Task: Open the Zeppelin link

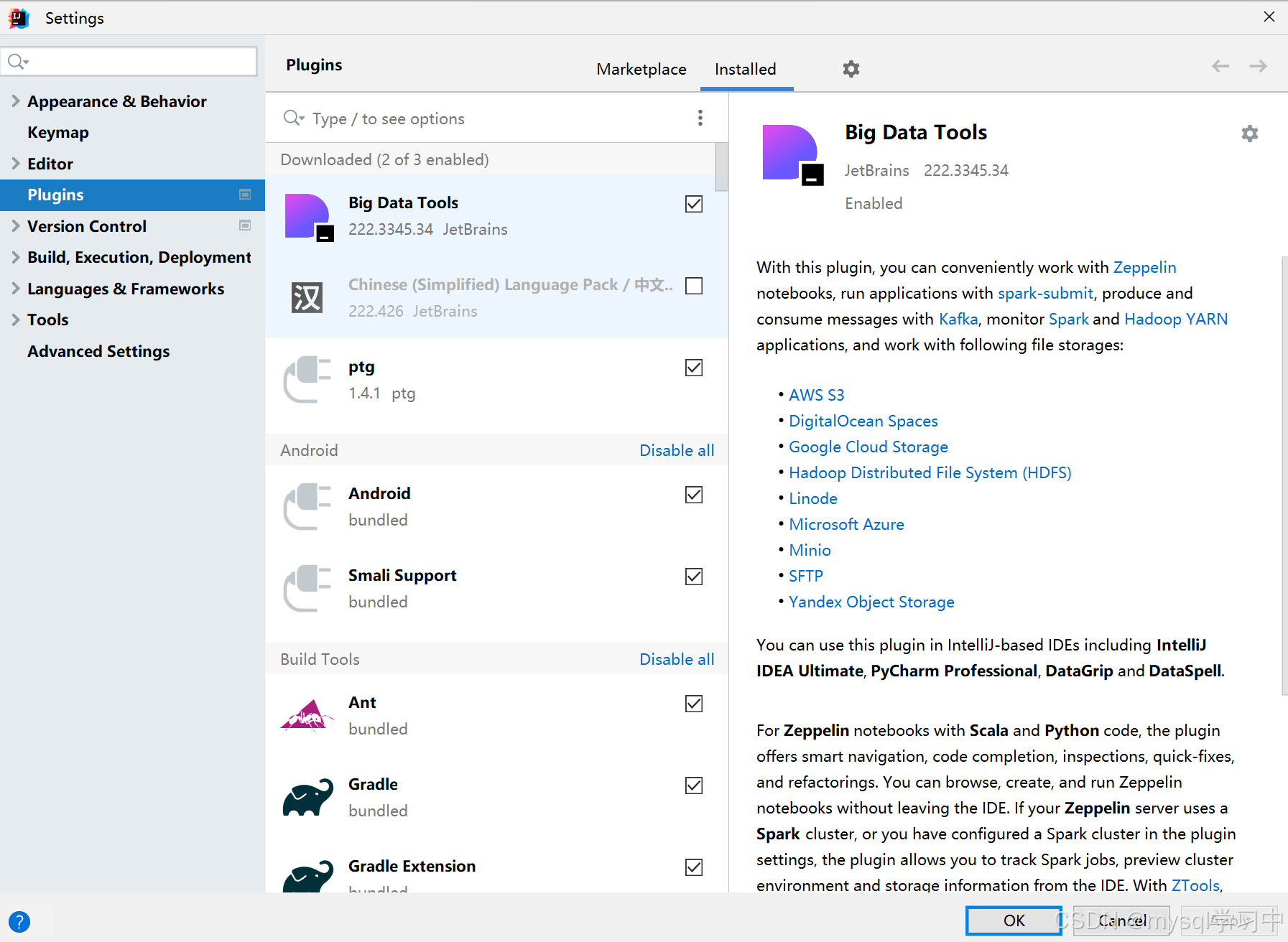Action: (x=1144, y=267)
